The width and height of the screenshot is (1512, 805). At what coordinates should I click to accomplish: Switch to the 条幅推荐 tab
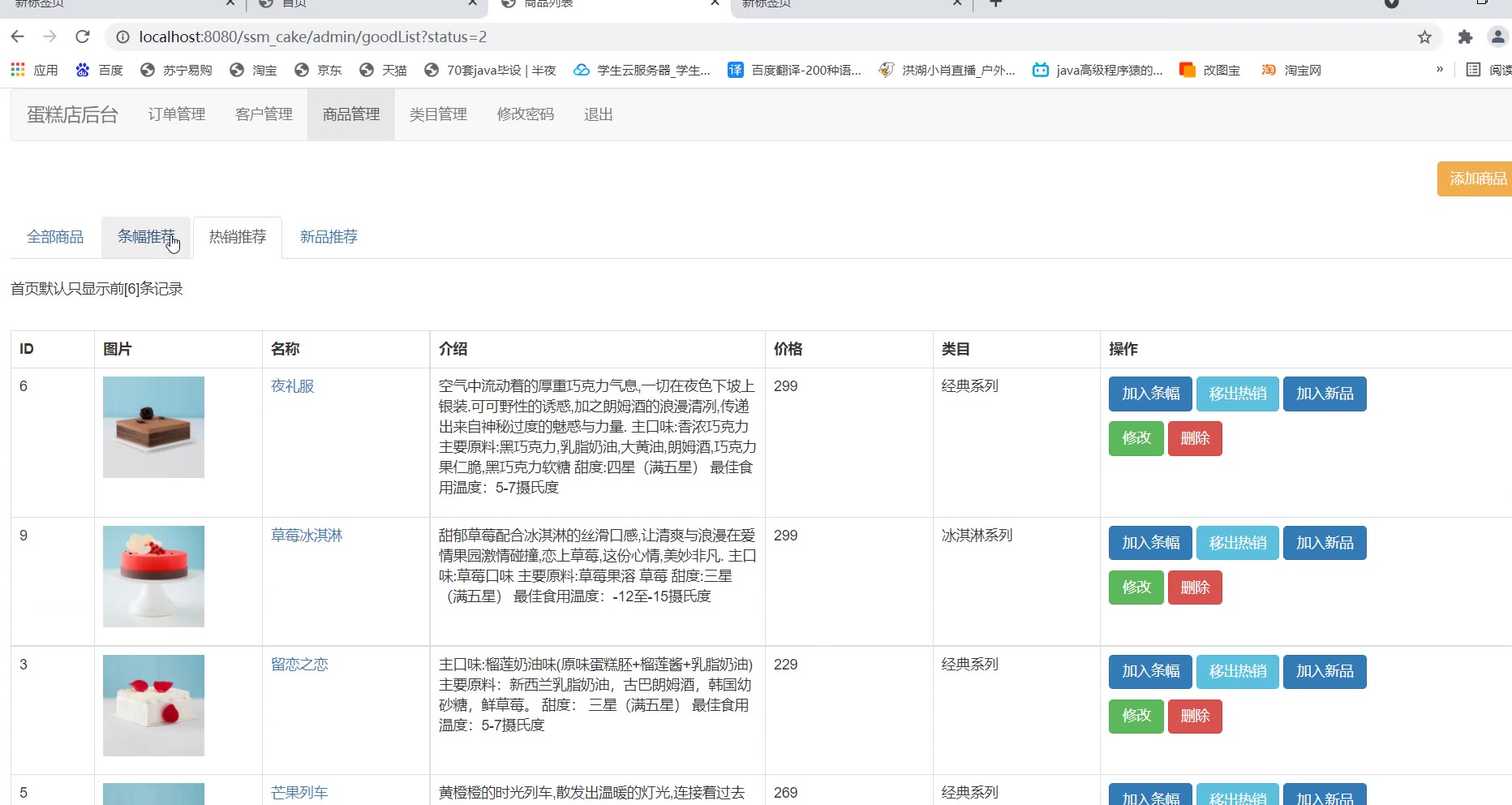point(146,237)
